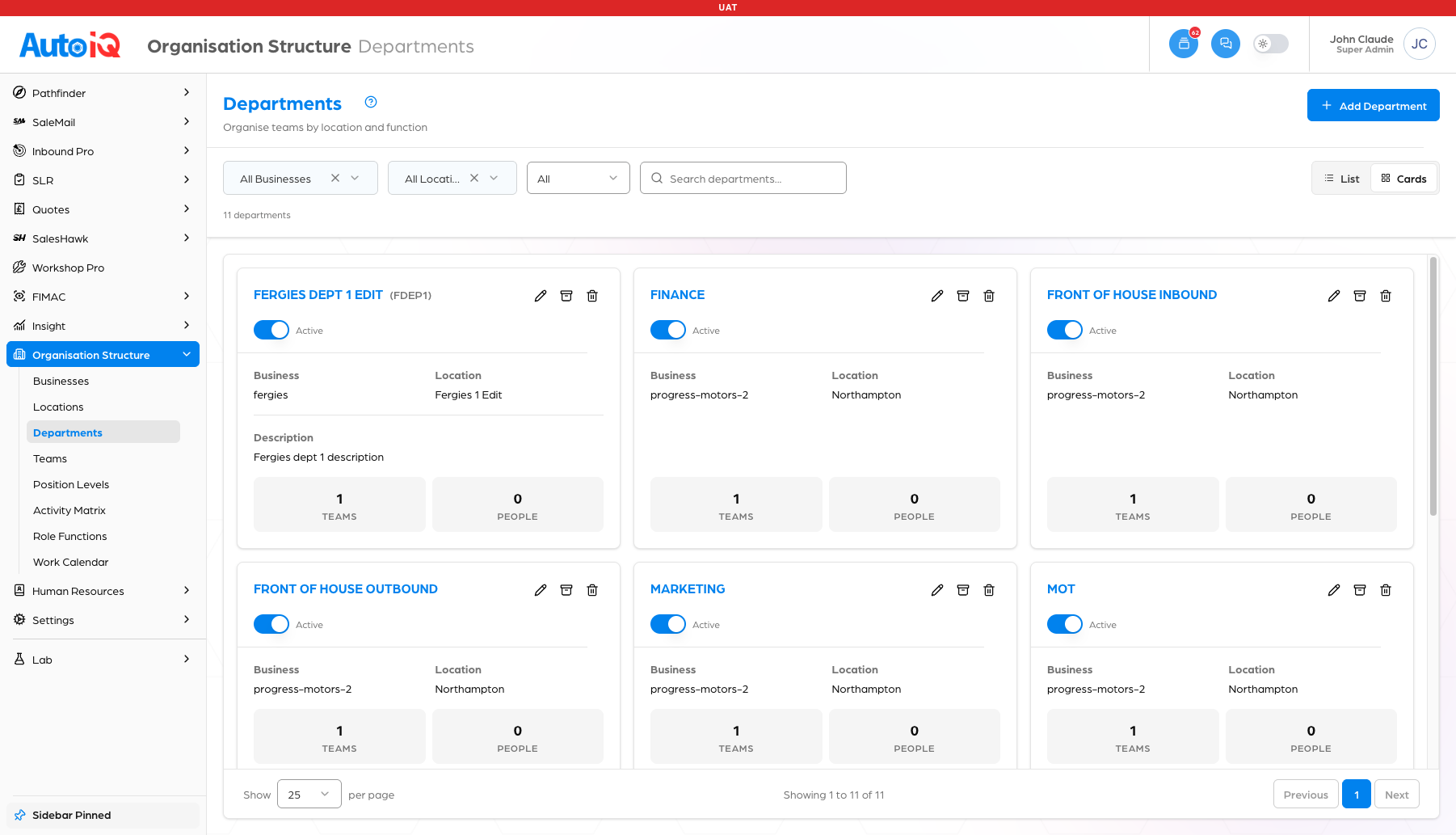Expand Human Resources sidebar section

103,591
